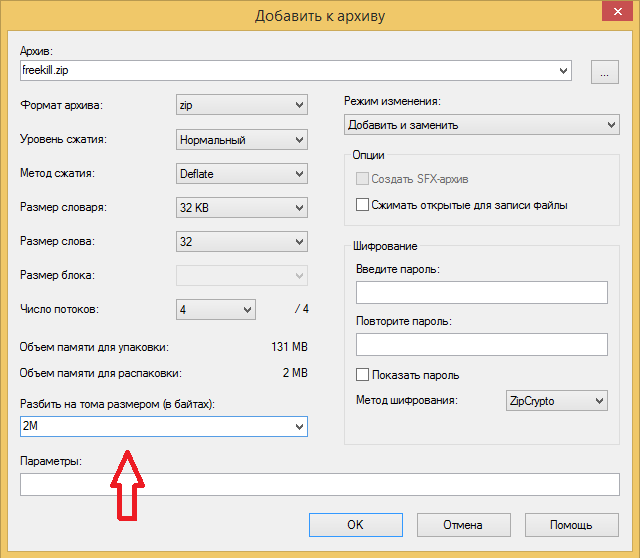Expand the word size dropdown

[299, 241]
